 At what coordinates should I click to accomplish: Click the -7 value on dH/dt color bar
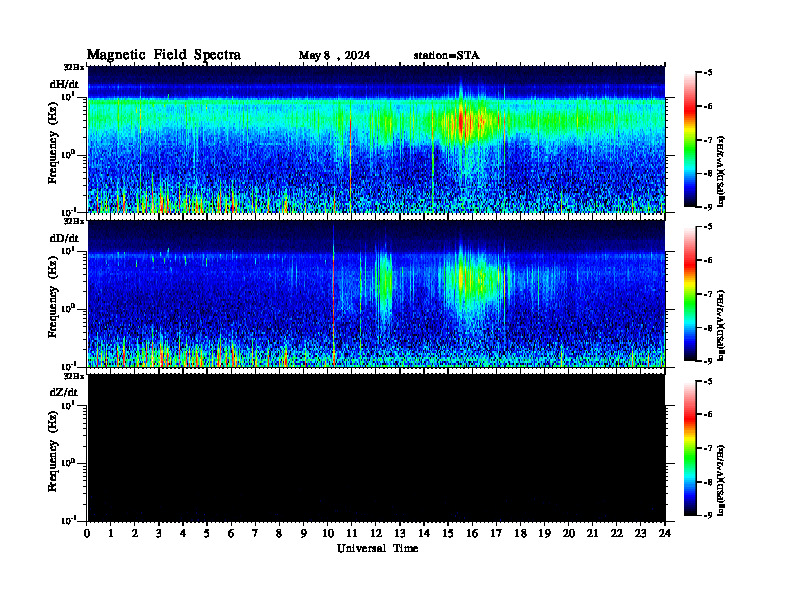pyautogui.click(x=708, y=140)
